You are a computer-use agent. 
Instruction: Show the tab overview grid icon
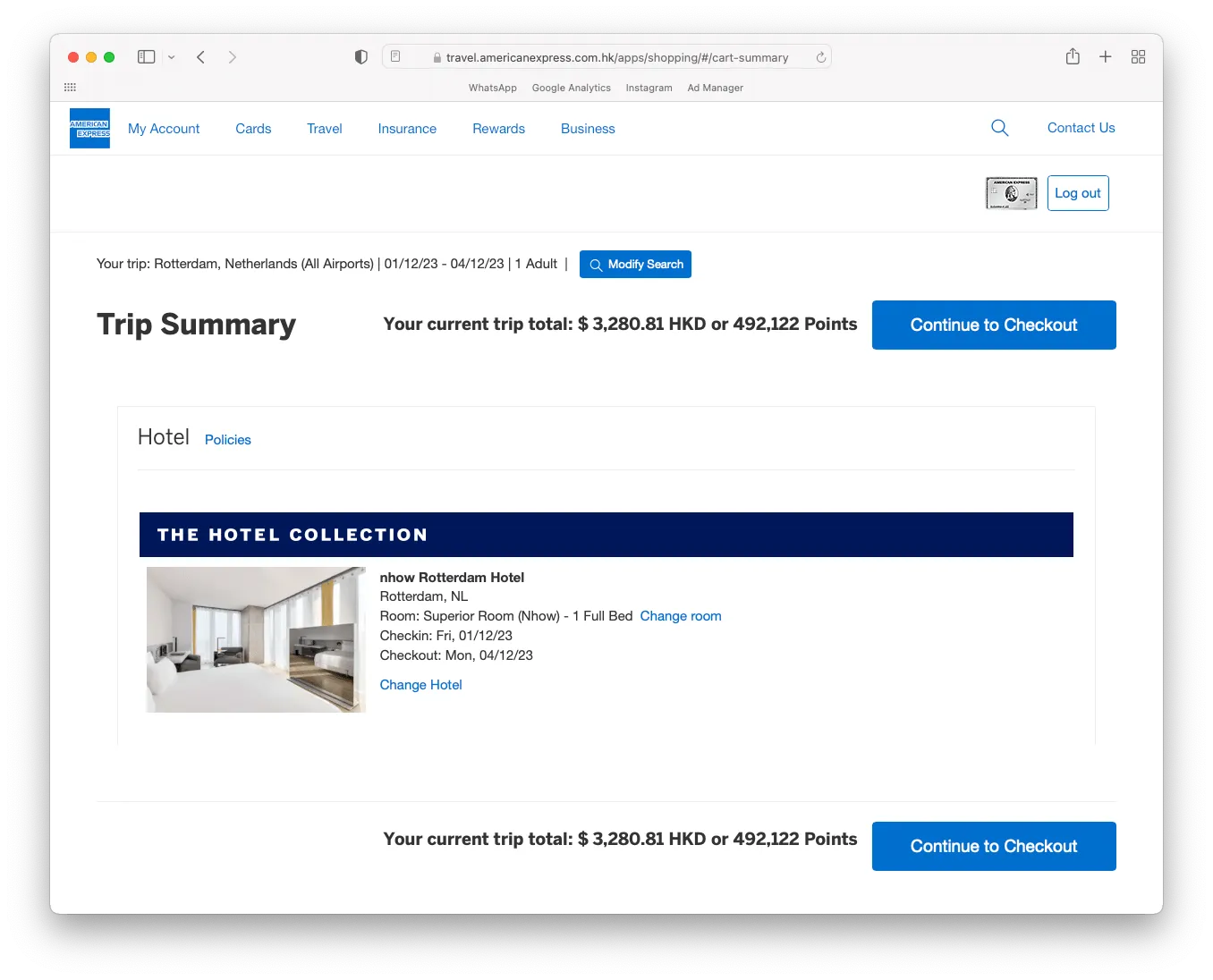tap(1138, 56)
